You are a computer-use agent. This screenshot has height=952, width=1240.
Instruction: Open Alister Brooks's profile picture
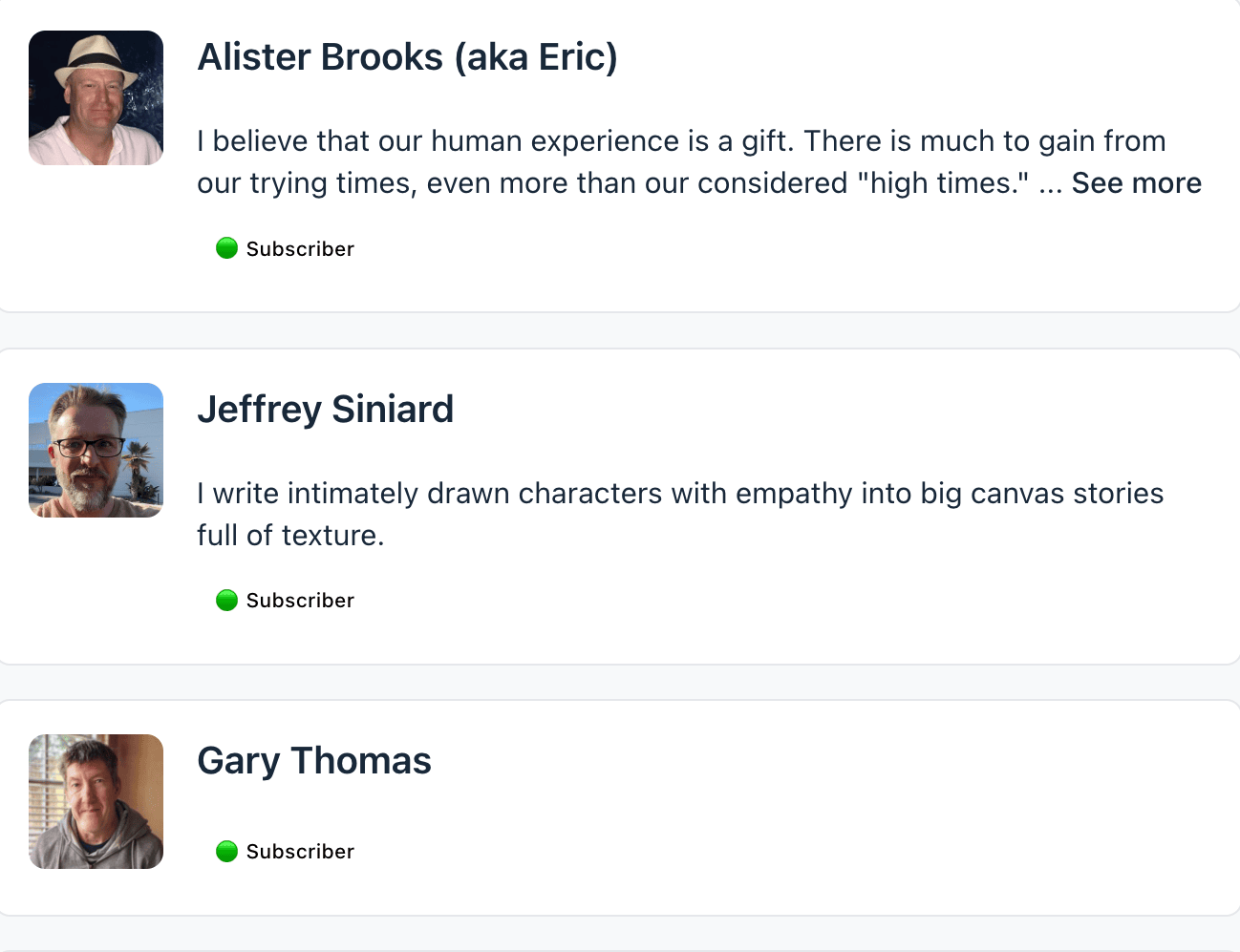point(96,97)
